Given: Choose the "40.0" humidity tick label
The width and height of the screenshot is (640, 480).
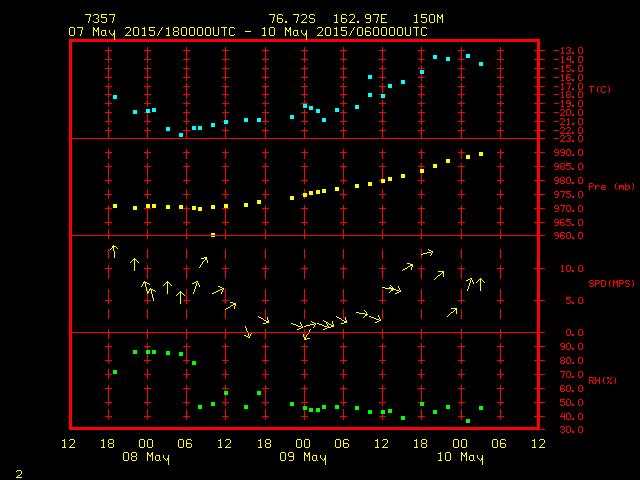Looking at the screenshot, I should (x=571, y=417).
